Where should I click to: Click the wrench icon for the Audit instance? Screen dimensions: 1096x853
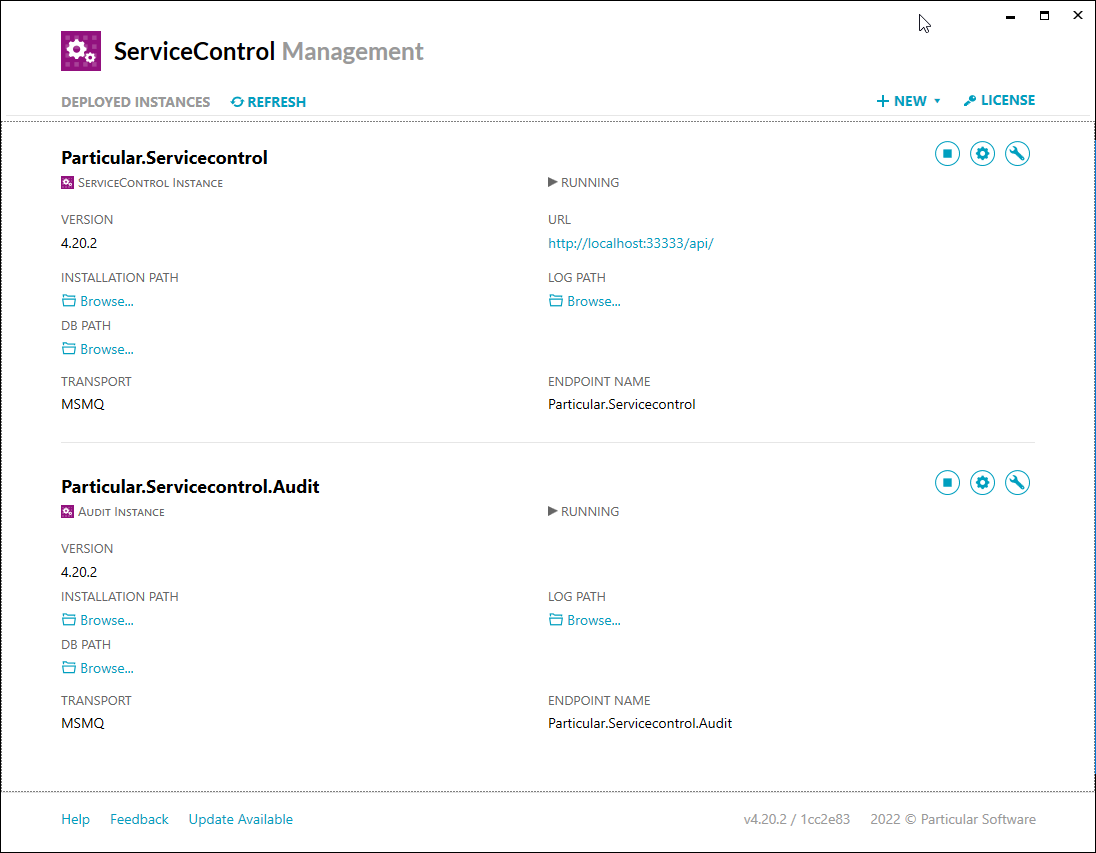point(1017,482)
